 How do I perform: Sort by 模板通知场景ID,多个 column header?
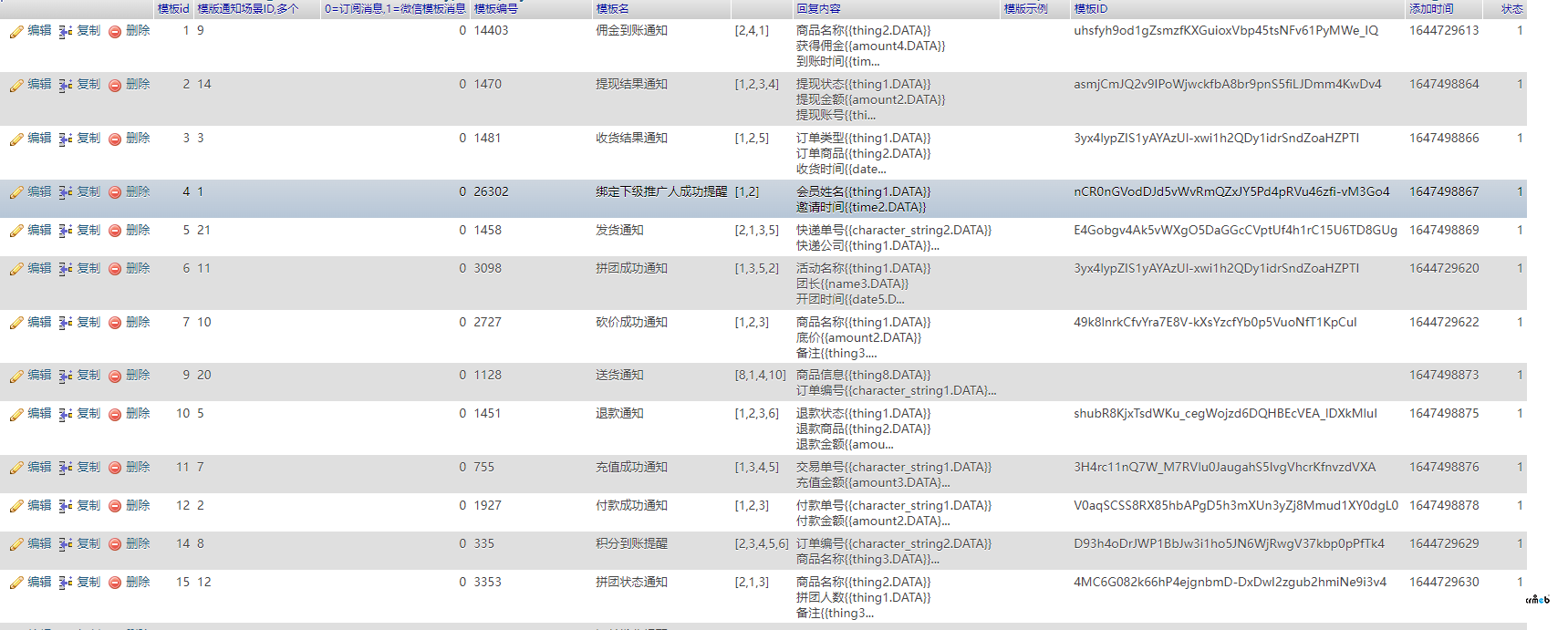tap(248, 9)
